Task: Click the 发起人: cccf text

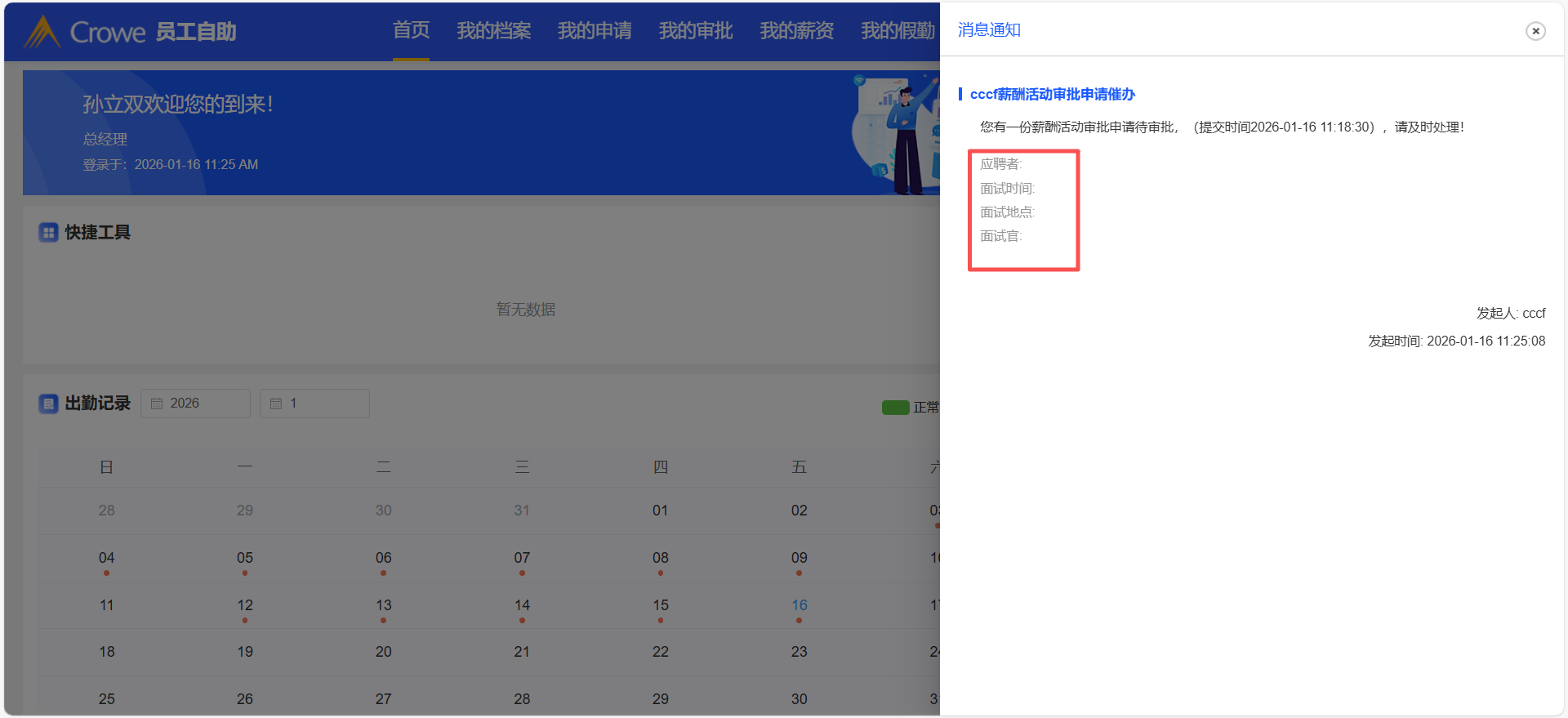Action: coord(1511,314)
